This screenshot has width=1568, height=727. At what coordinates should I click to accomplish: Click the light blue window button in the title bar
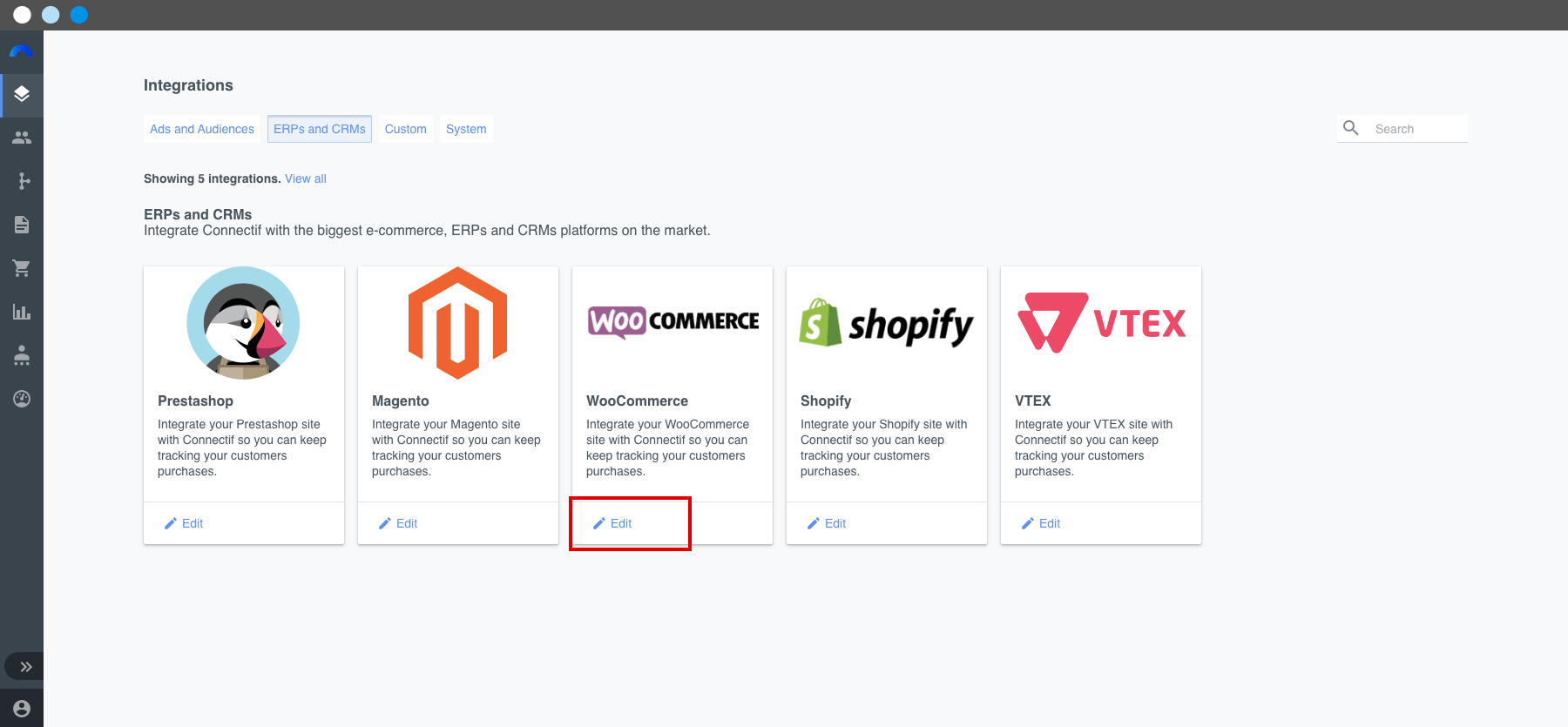pos(51,15)
